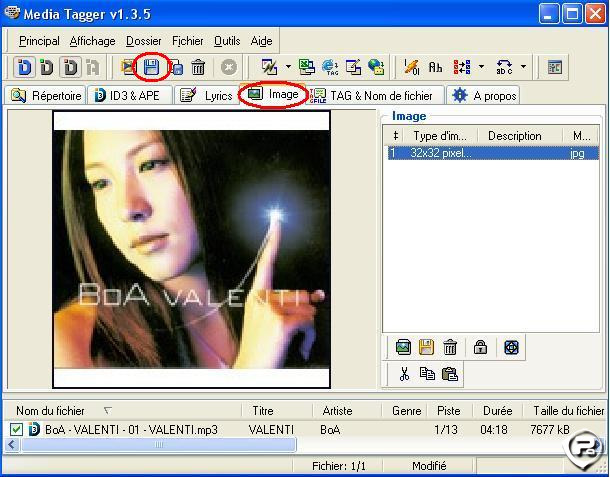The height and width of the screenshot is (477, 610).
Task: Click the '7677 kB' file size cell
Action: (x=550, y=430)
